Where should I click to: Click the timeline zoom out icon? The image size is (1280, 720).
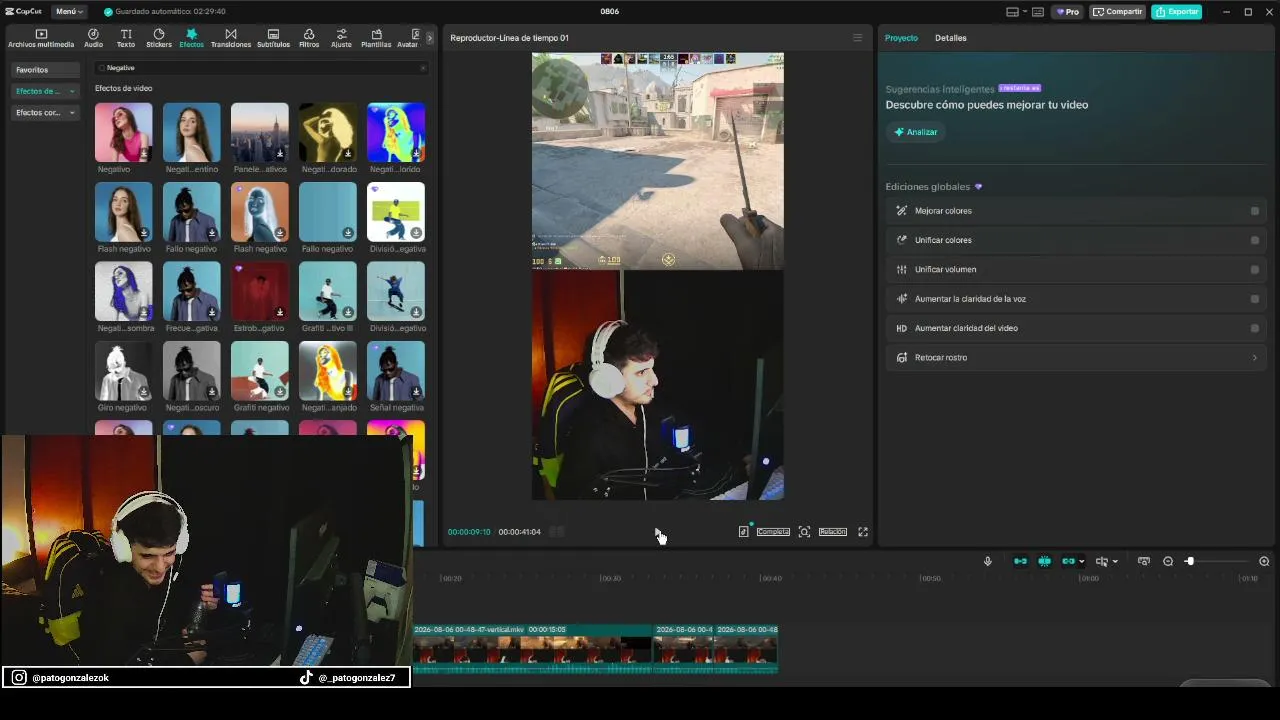pos(1168,562)
